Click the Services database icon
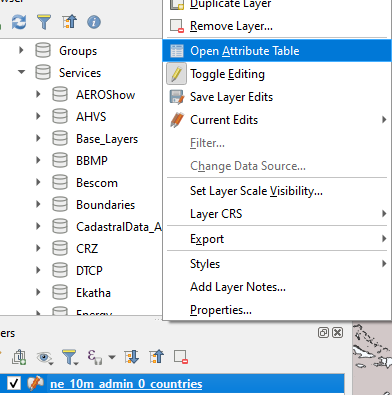 pos(43,72)
